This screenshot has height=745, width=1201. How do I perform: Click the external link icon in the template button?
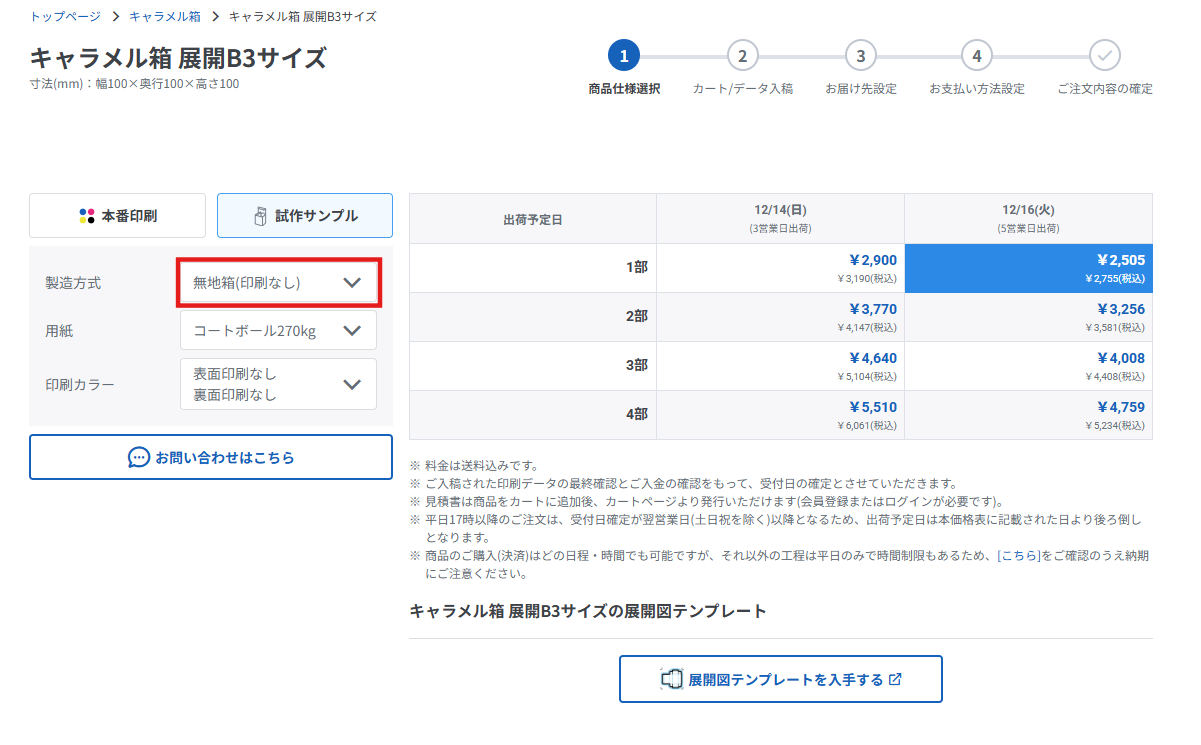click(895, 679)
